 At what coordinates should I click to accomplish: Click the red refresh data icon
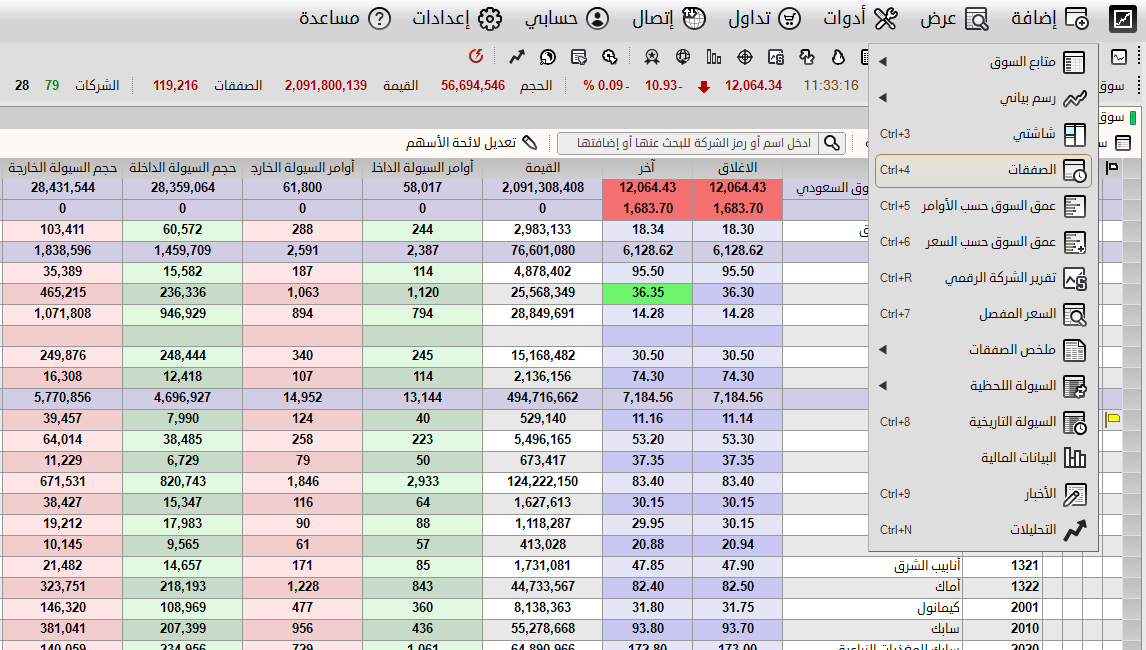(476, 57)
